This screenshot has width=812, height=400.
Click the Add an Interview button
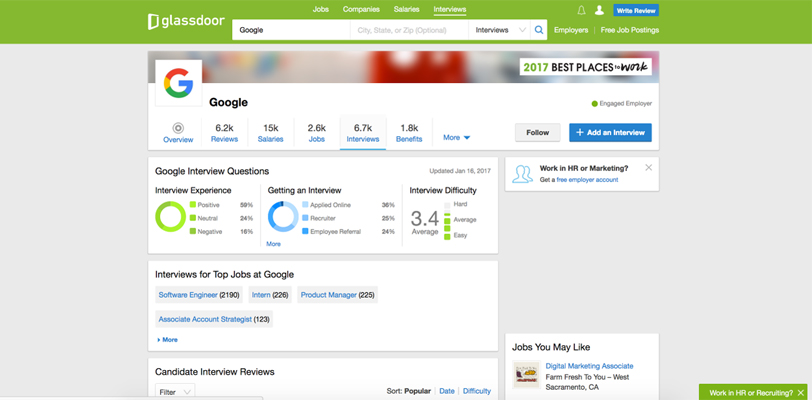coord(610,132)
